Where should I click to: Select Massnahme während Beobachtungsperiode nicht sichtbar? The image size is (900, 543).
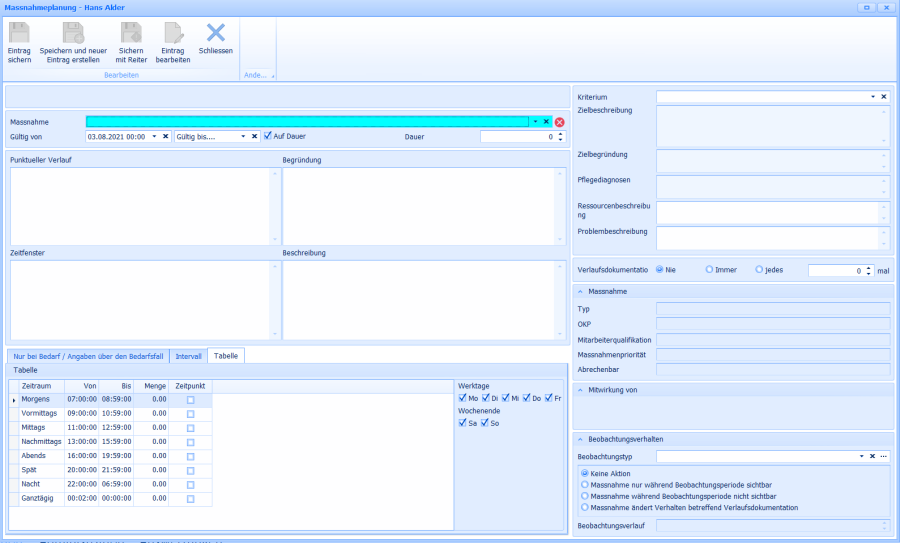585,496
